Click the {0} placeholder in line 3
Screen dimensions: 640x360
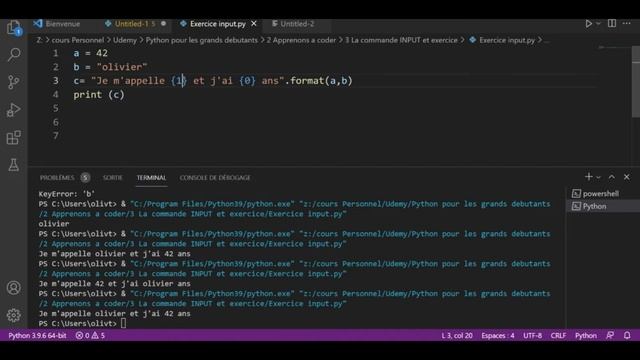point(247,81)
